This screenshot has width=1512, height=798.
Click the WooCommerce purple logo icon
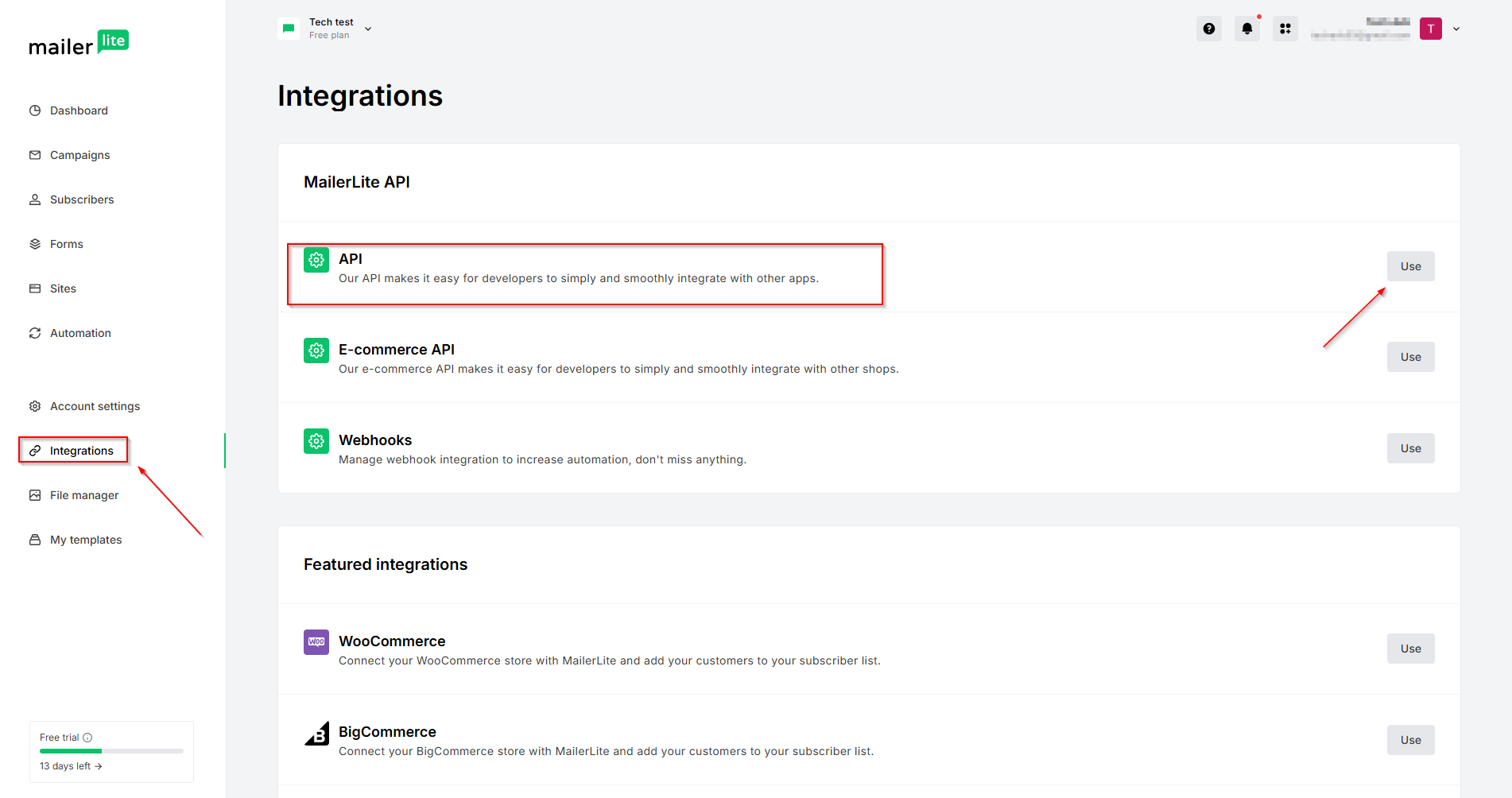click(x=316, y=642)
